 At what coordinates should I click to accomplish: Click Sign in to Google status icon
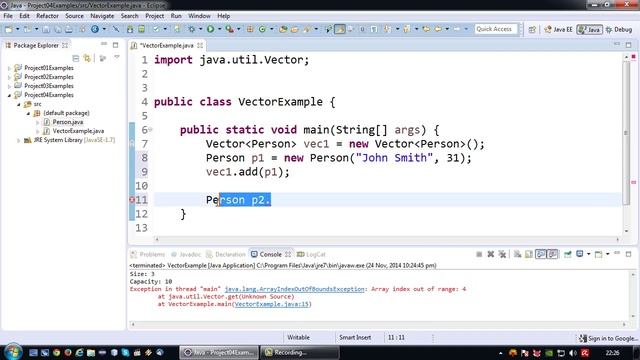(583, 338)
